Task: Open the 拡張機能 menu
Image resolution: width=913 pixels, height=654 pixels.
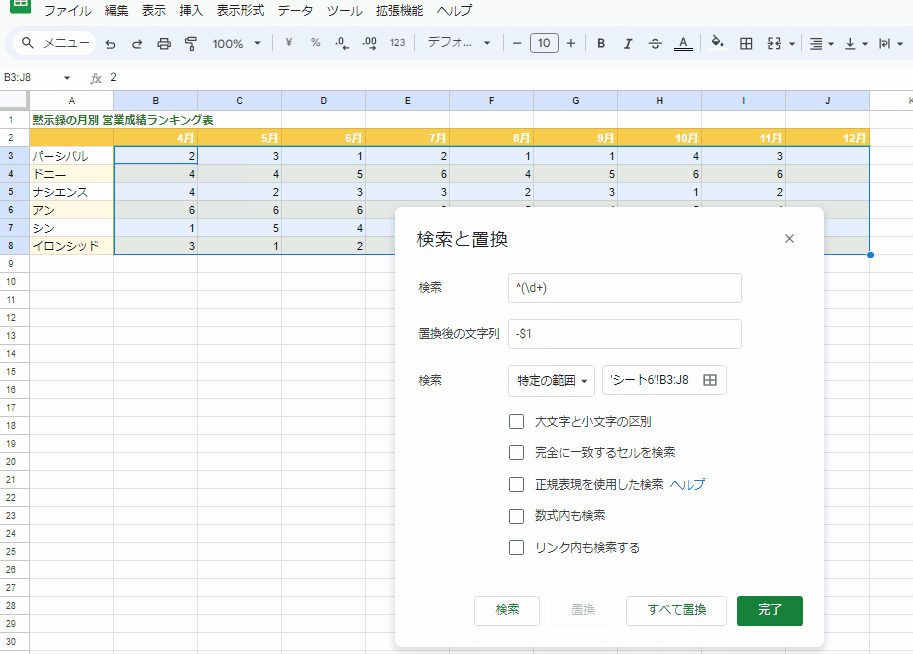Action: point(399,10)
